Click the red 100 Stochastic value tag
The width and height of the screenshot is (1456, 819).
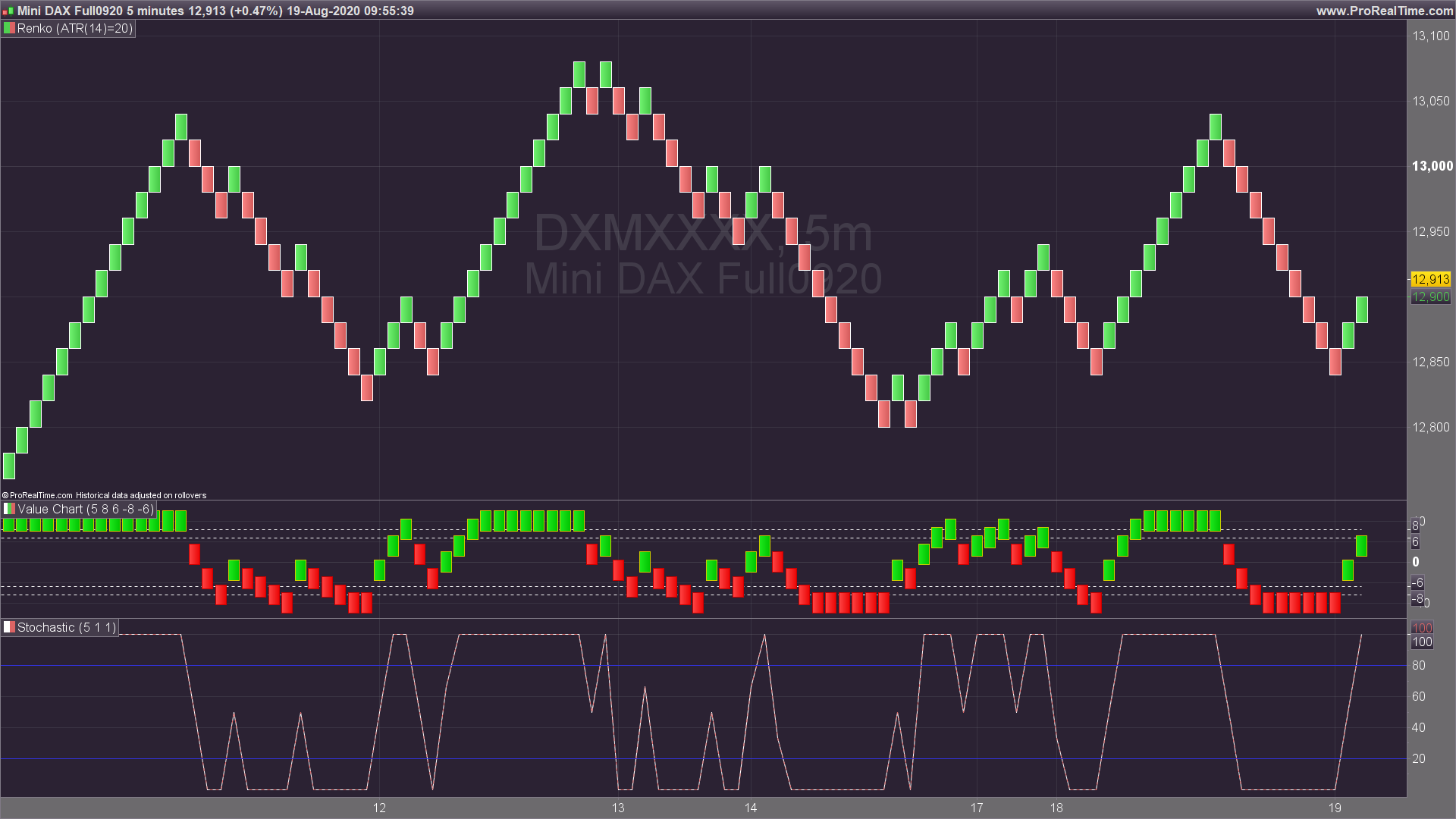pos(1422,628)
